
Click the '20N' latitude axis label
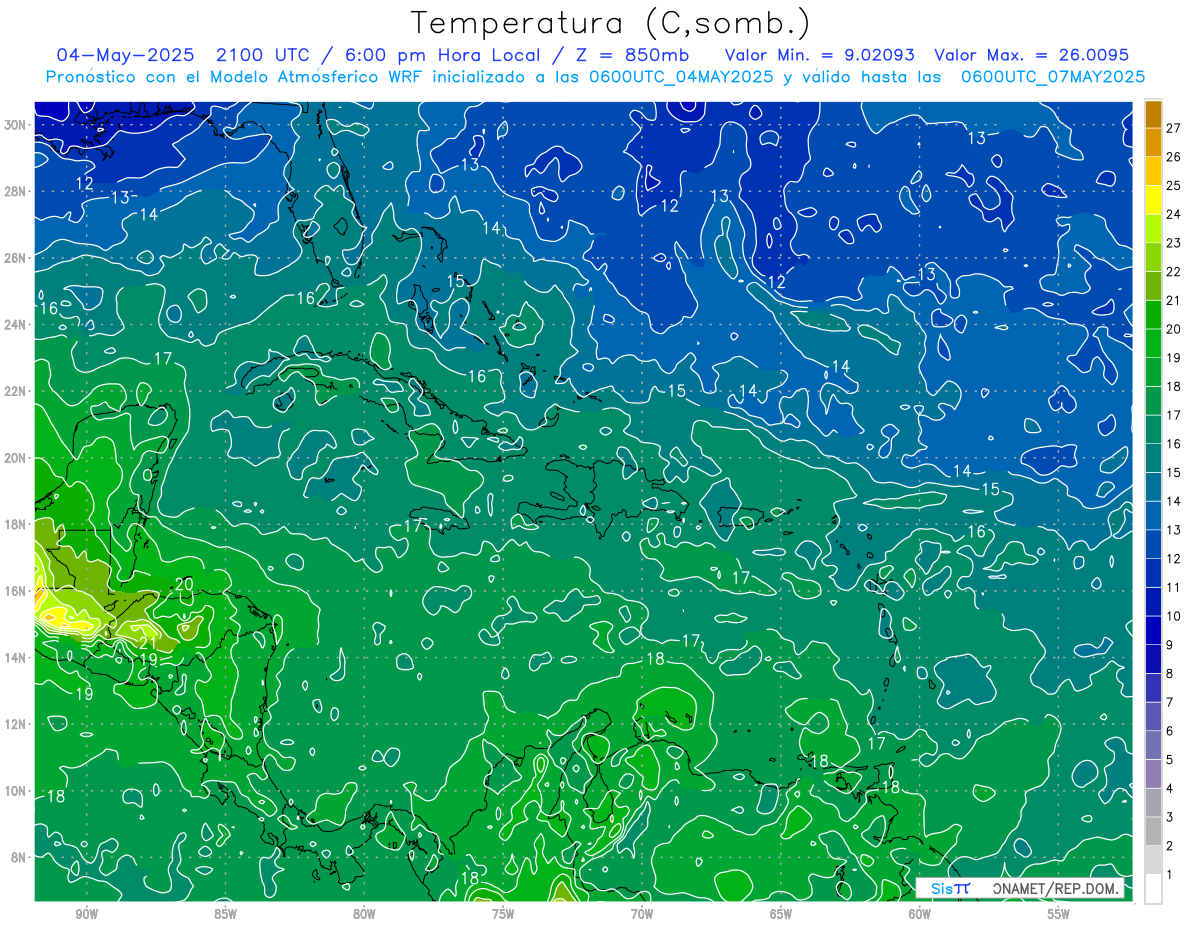pyautogui.click(x=16, y=458)
